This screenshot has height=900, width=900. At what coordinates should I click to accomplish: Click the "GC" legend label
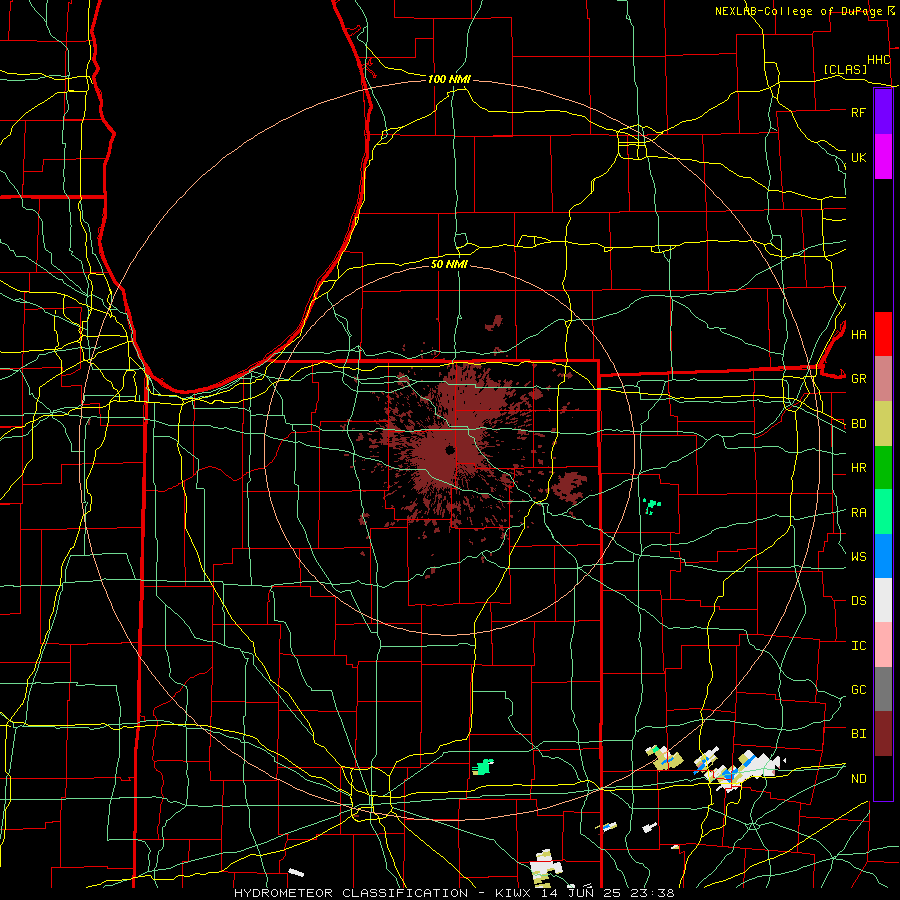coord(858,690)
